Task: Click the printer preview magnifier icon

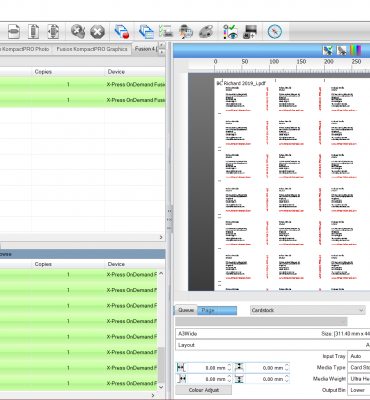Action: tap(185, 32)
